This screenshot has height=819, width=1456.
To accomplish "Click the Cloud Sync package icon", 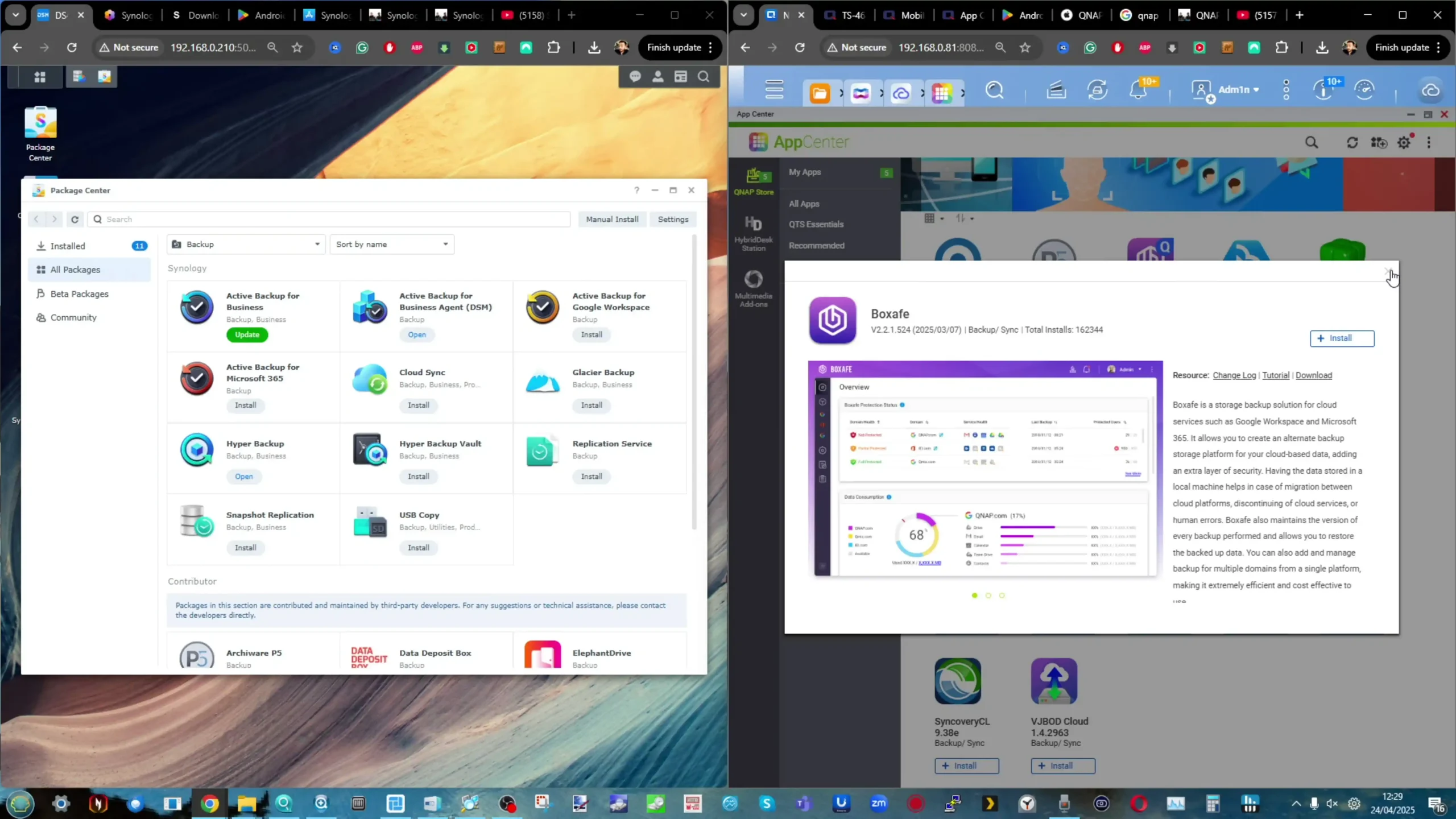I will point(370,379).
